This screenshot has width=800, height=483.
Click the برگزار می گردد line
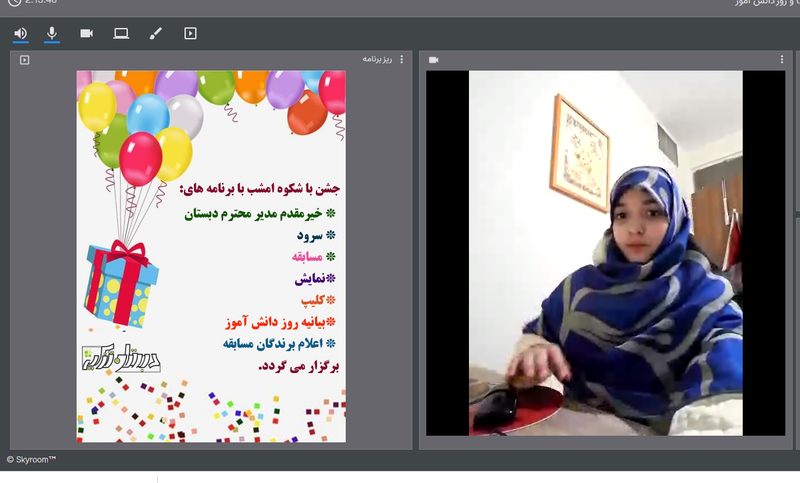[x=298, y=366]
